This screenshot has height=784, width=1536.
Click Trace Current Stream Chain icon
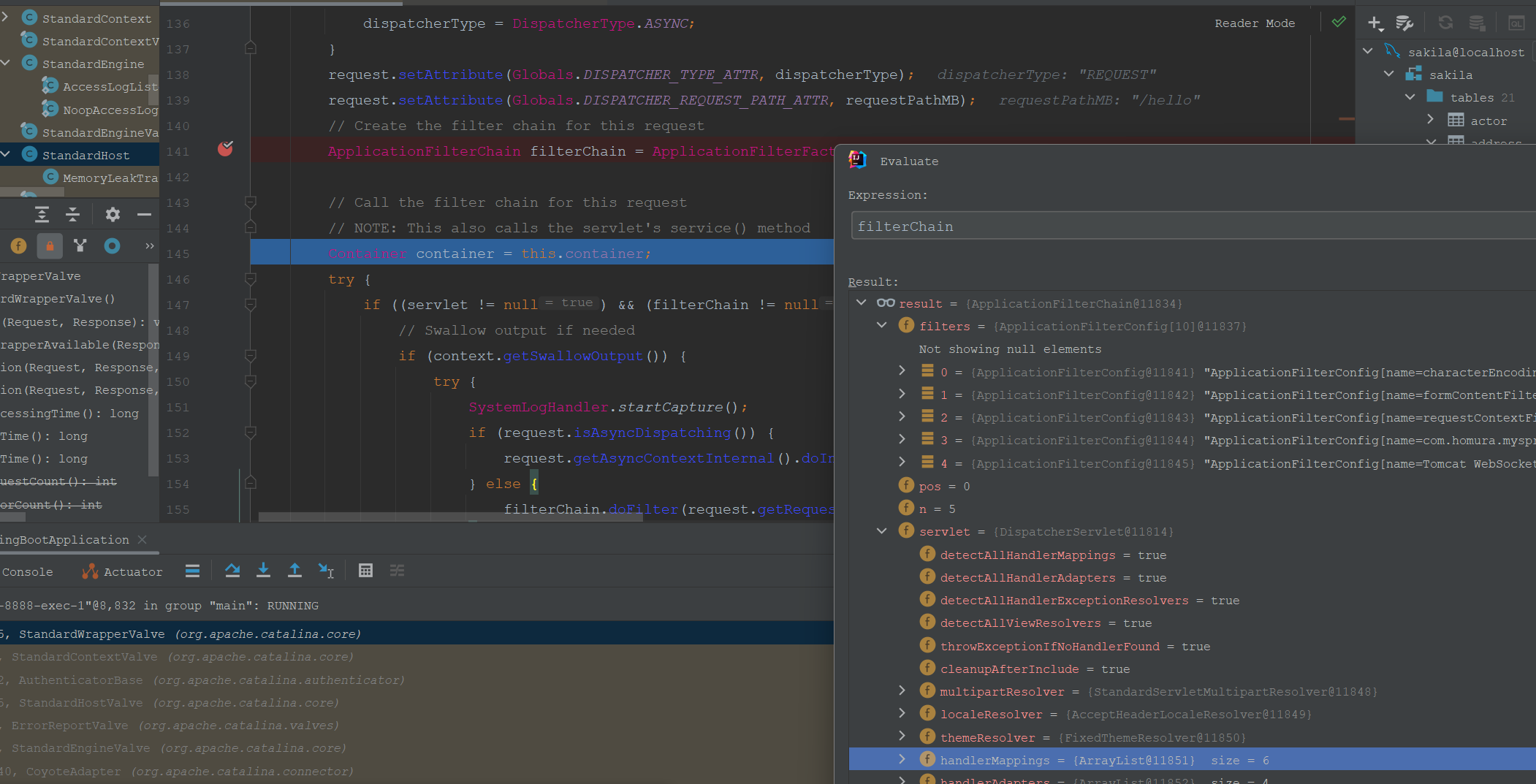397,571
